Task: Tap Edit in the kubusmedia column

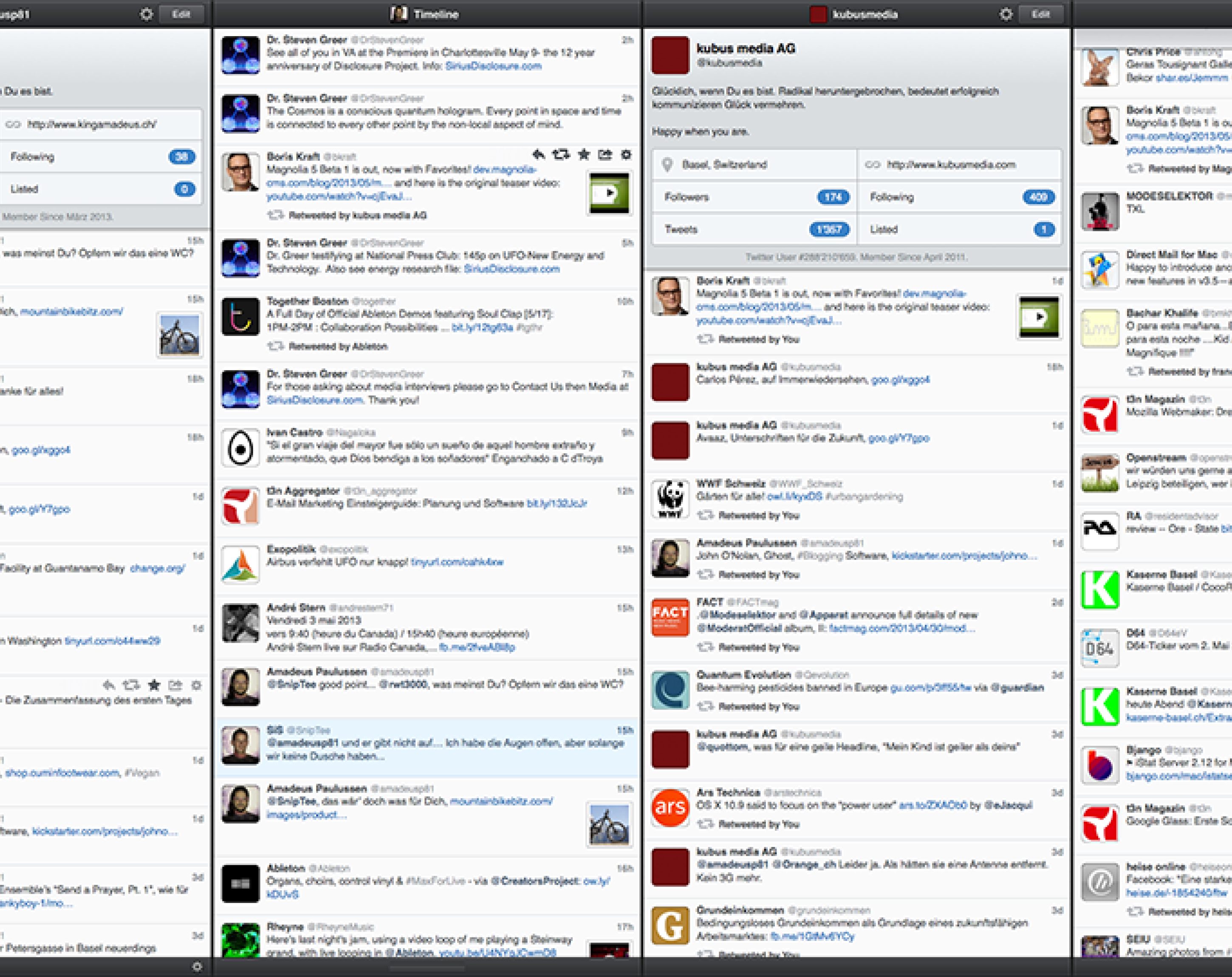Action: [x=1041, y=14]
